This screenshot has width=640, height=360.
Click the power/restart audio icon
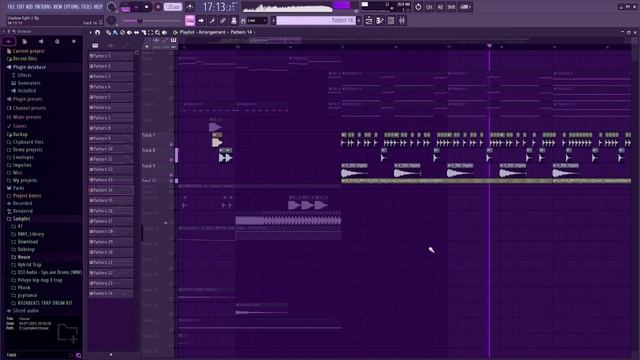pyautogui.click(x=418, y=7)
